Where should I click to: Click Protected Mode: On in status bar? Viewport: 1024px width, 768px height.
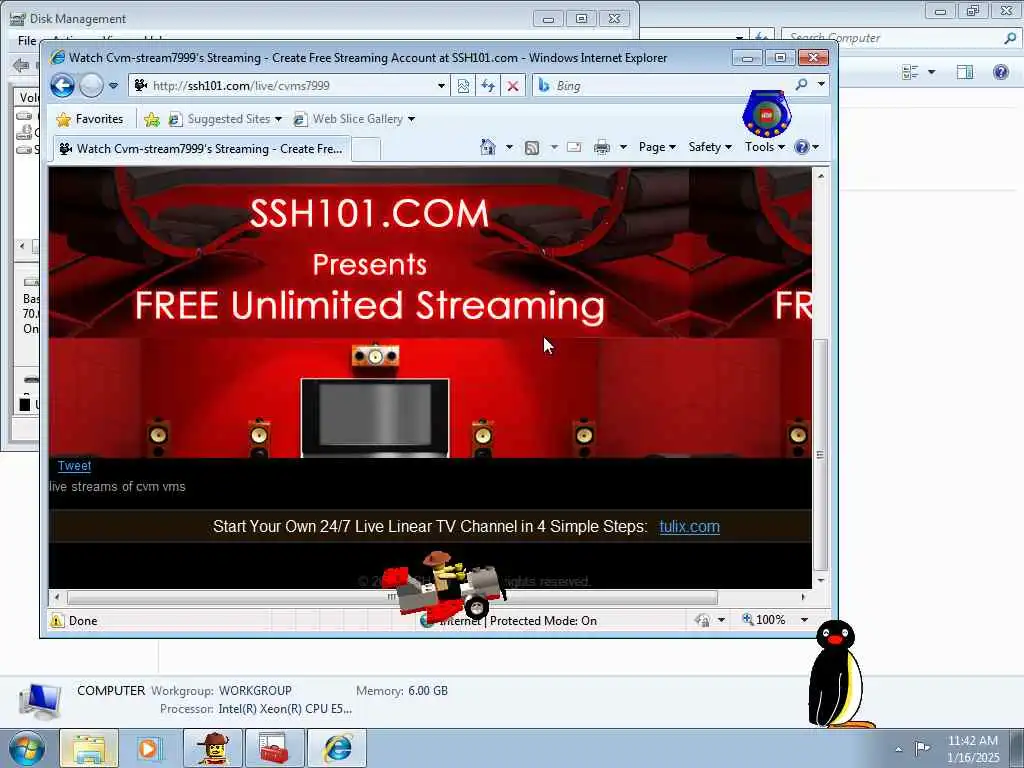(x=543, y=620)
